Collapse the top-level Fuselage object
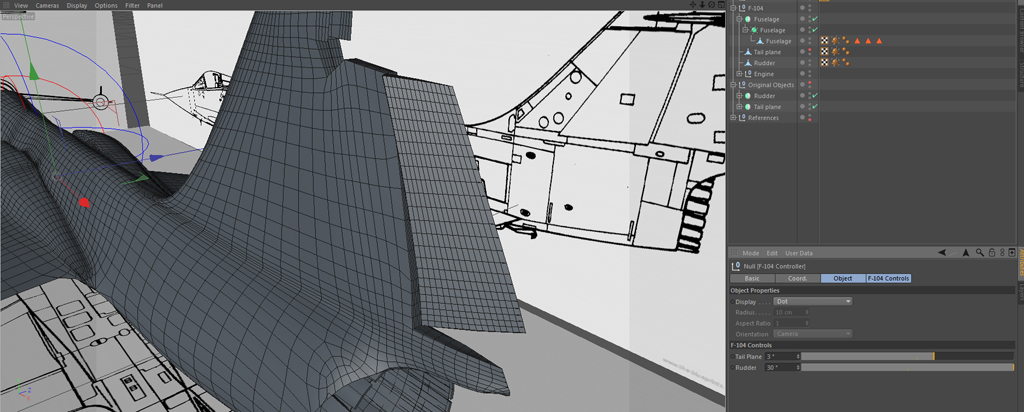This screenshot has width=1024, height=412. click(x=739, y=19)
